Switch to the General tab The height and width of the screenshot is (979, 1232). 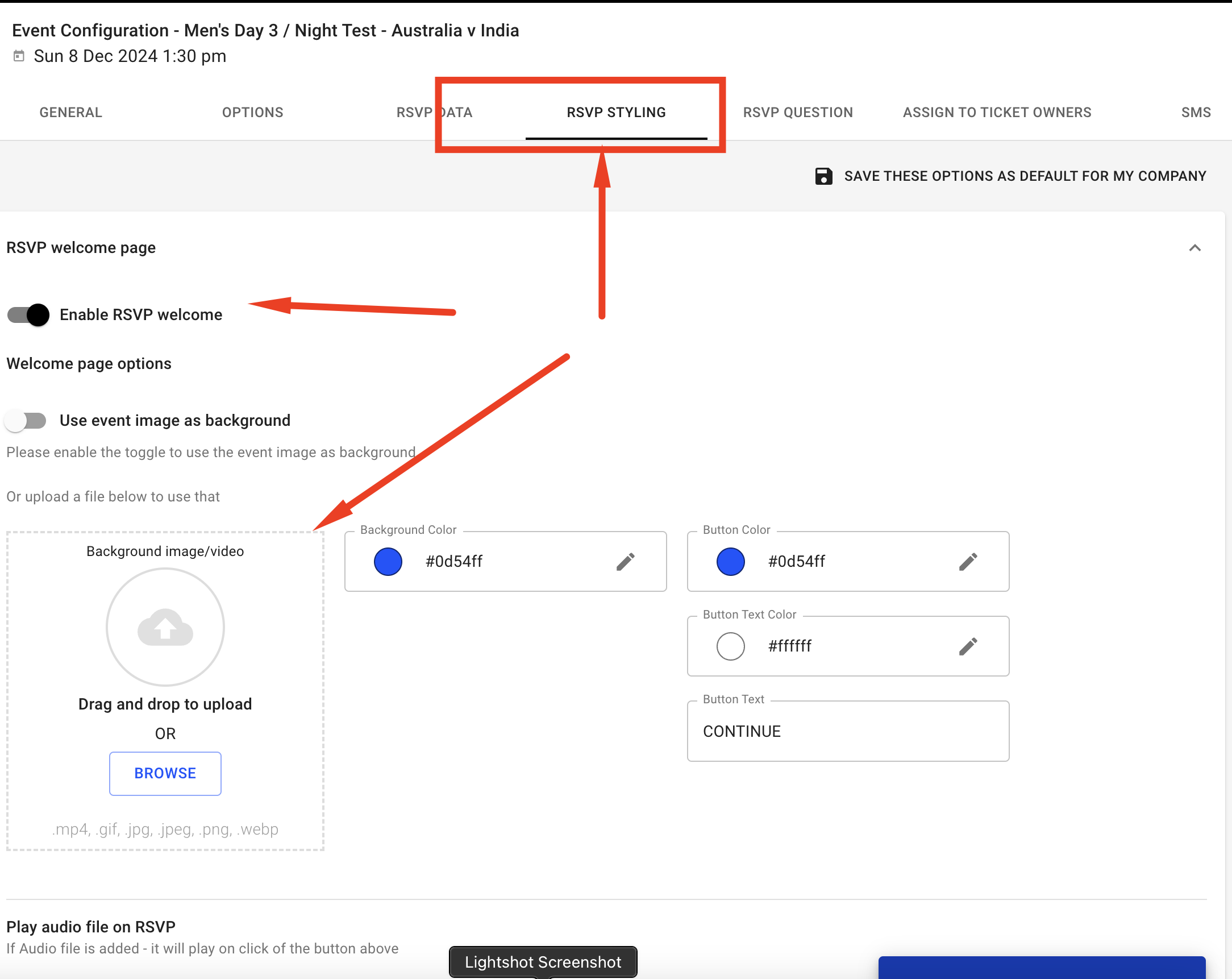[x=71, y=113]
